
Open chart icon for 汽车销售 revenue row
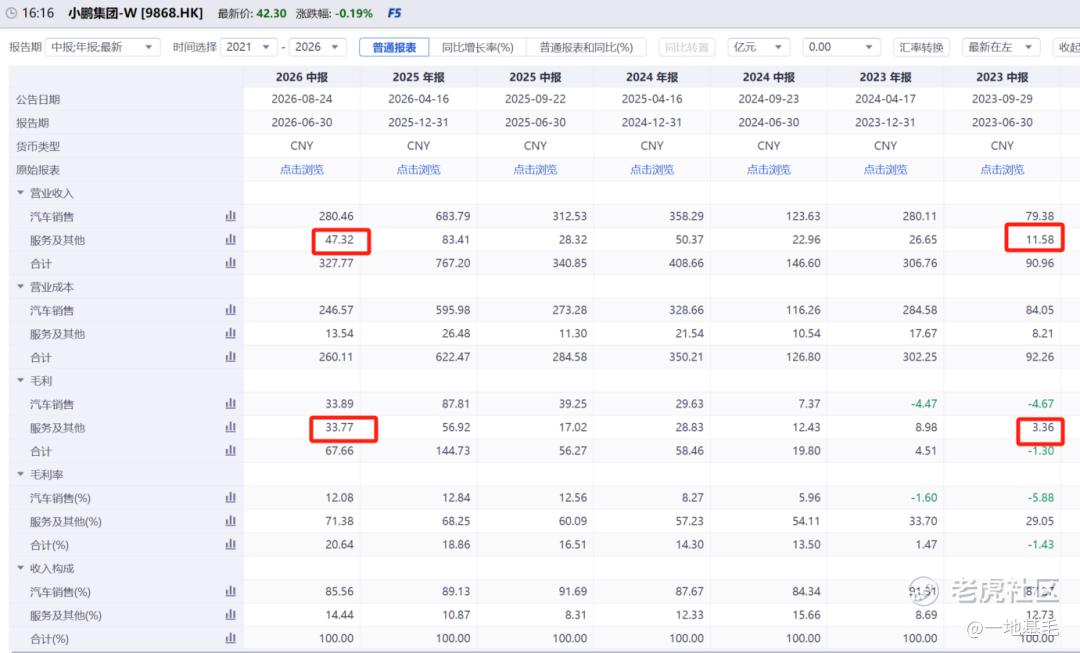click(x=230, y=216)
